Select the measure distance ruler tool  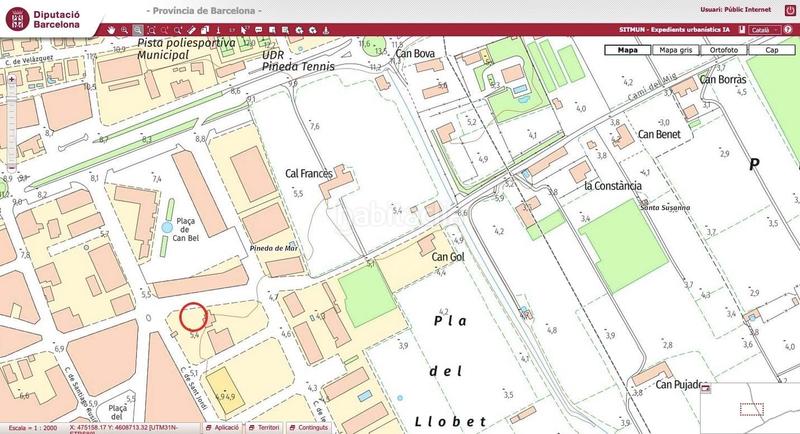(x=192, y=29)
